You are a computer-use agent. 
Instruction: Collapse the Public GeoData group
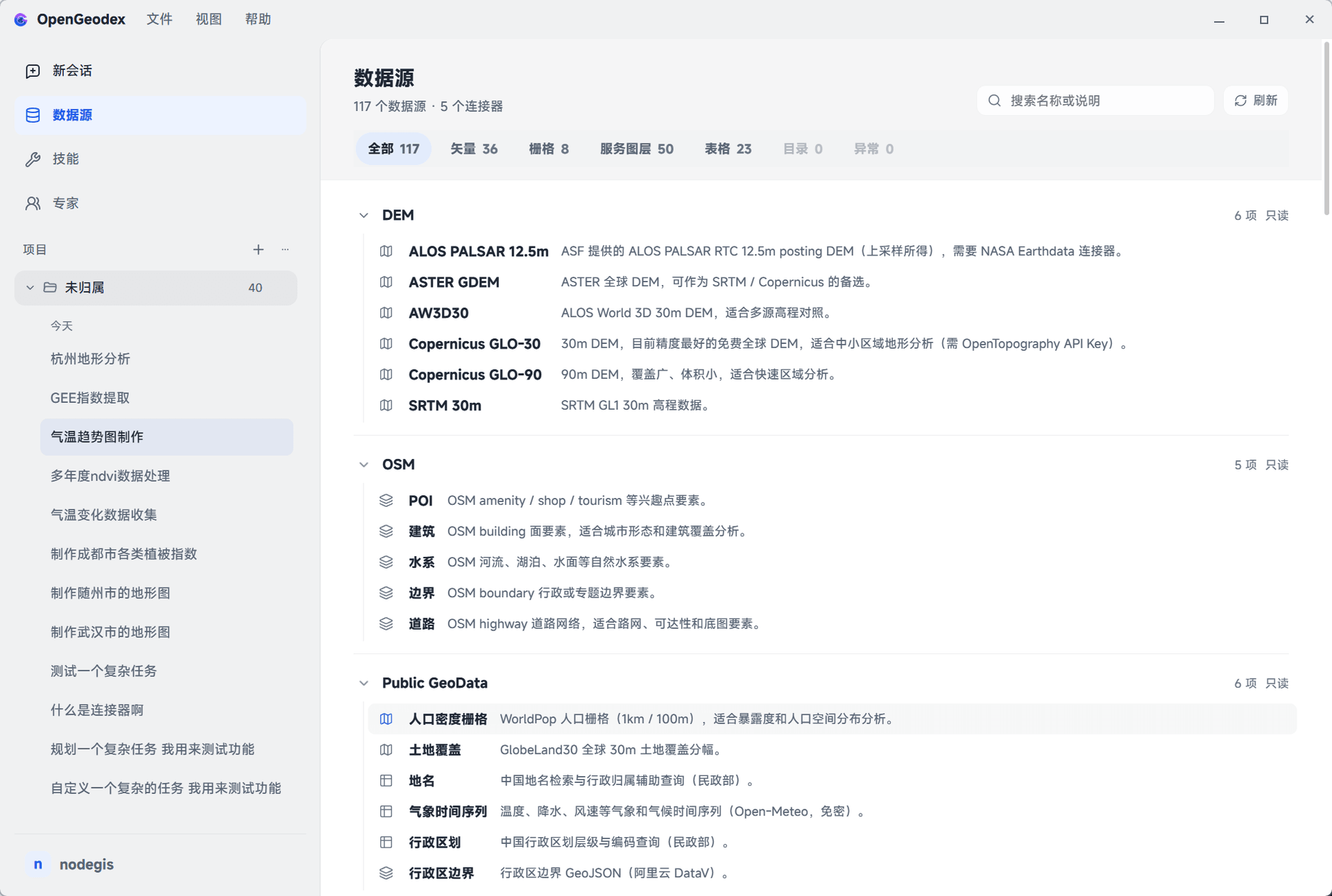(x=364, y=683)
